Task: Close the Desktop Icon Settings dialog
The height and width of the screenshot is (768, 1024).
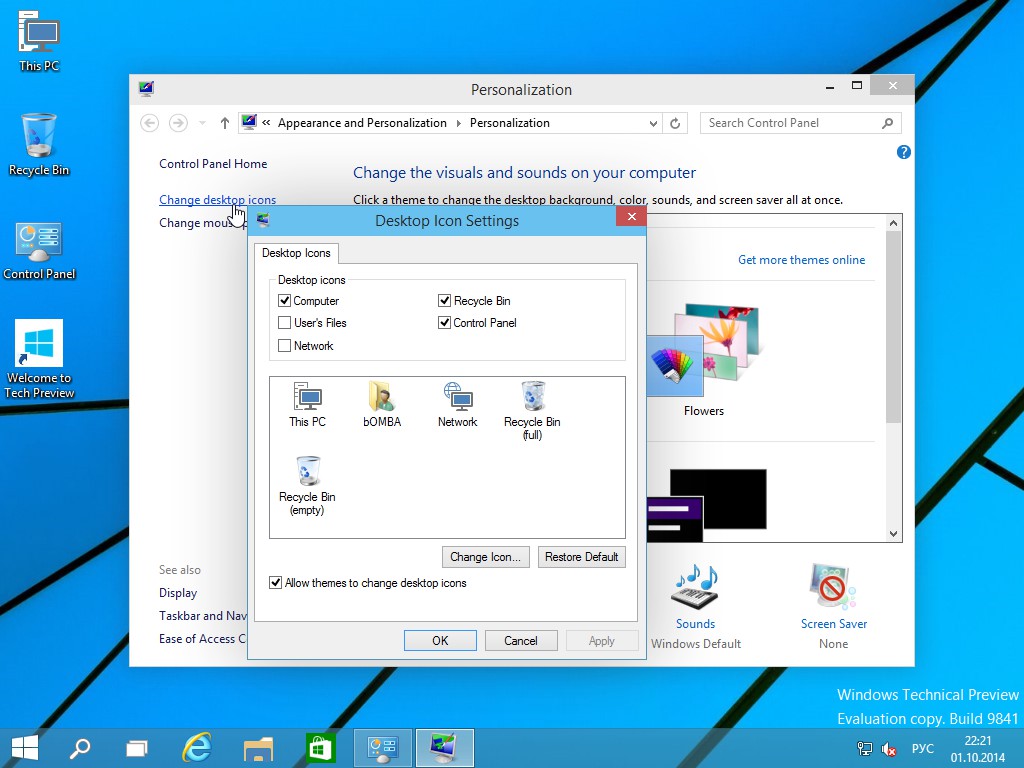Action: 631,216
